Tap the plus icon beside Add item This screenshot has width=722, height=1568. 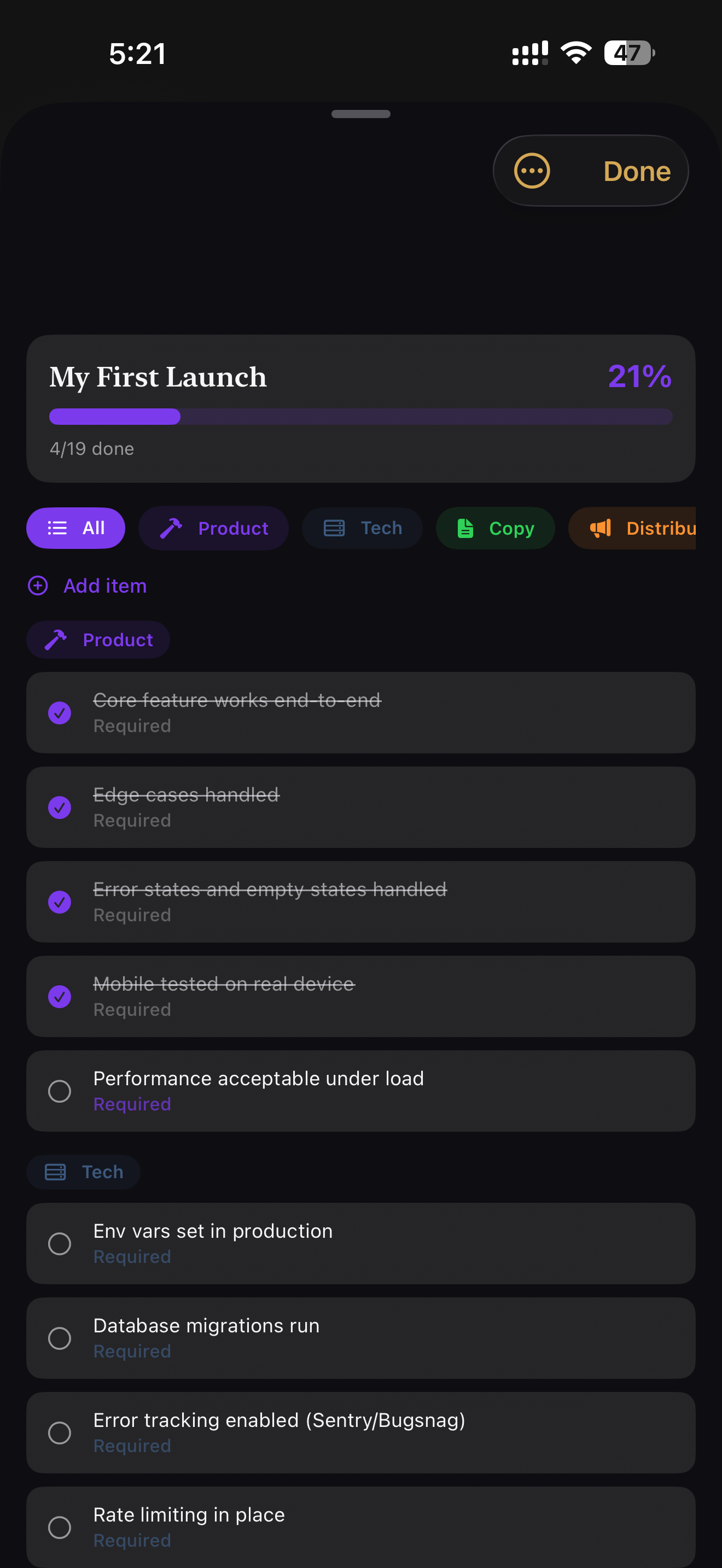tap(38, 586)
